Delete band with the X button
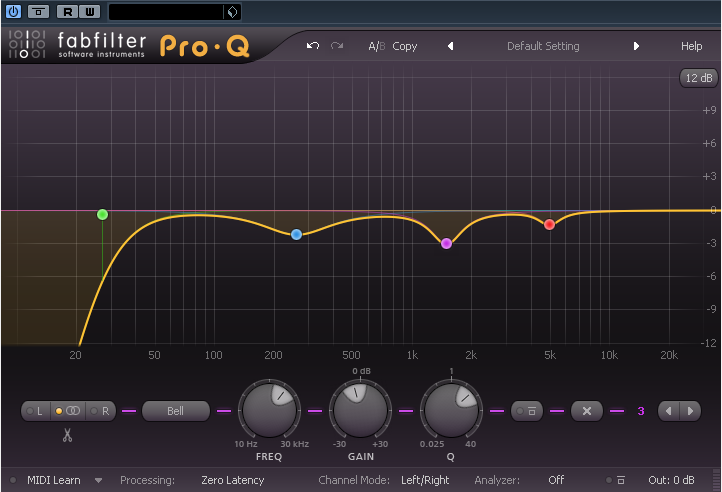Viewport: 722px width, 492px height. click(587, 411)
